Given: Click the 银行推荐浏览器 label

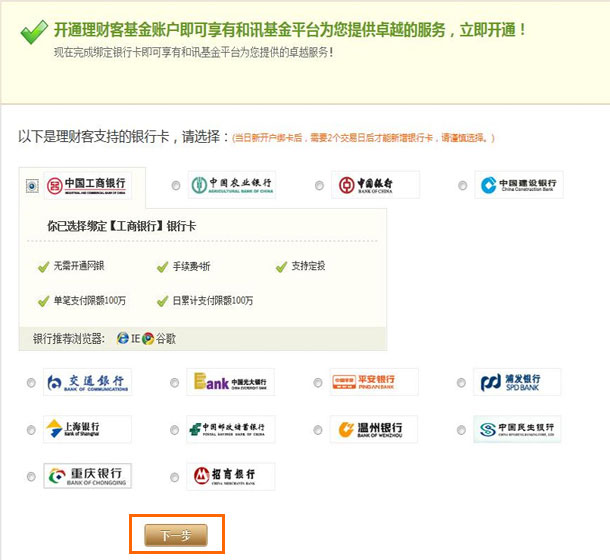Looking at the screenshot, I should (69, 339).
